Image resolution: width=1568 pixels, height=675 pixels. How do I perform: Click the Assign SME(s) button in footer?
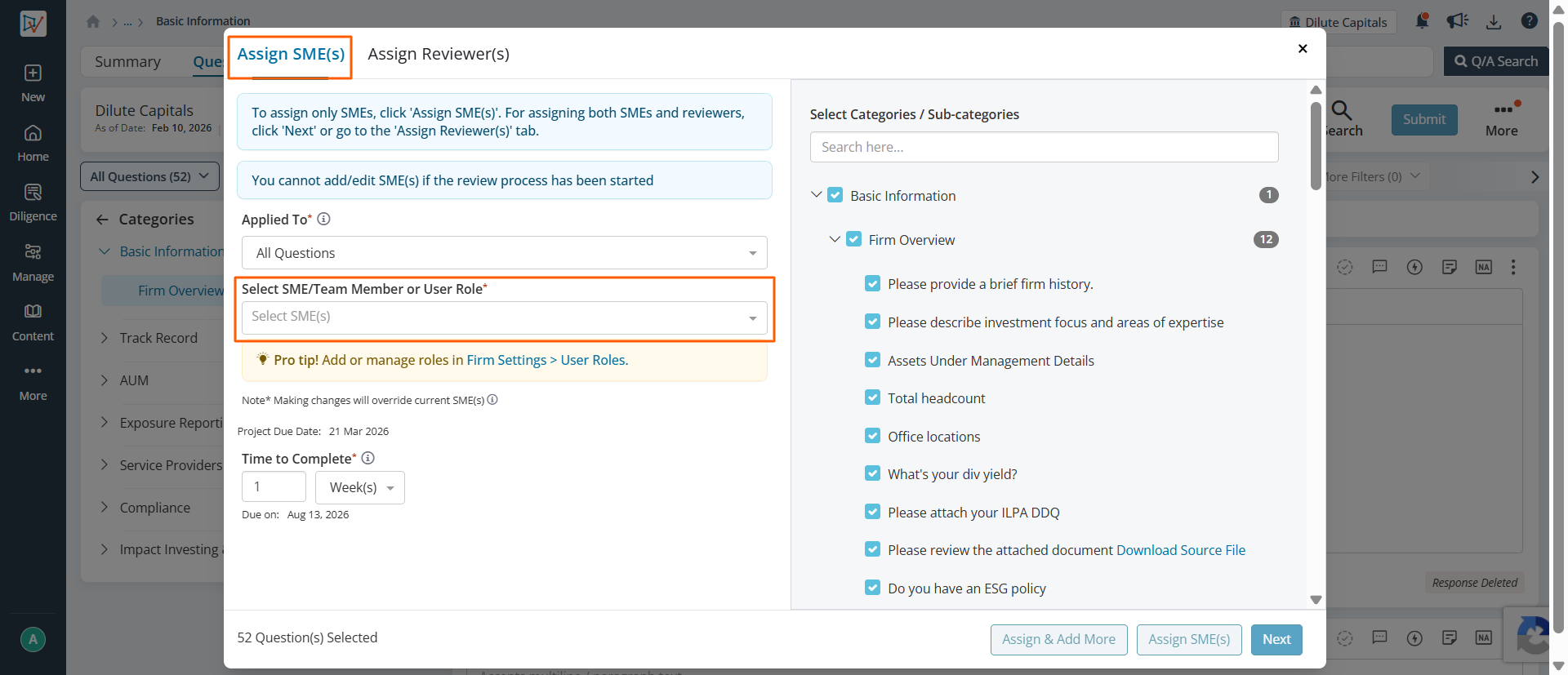point(1189,640)
